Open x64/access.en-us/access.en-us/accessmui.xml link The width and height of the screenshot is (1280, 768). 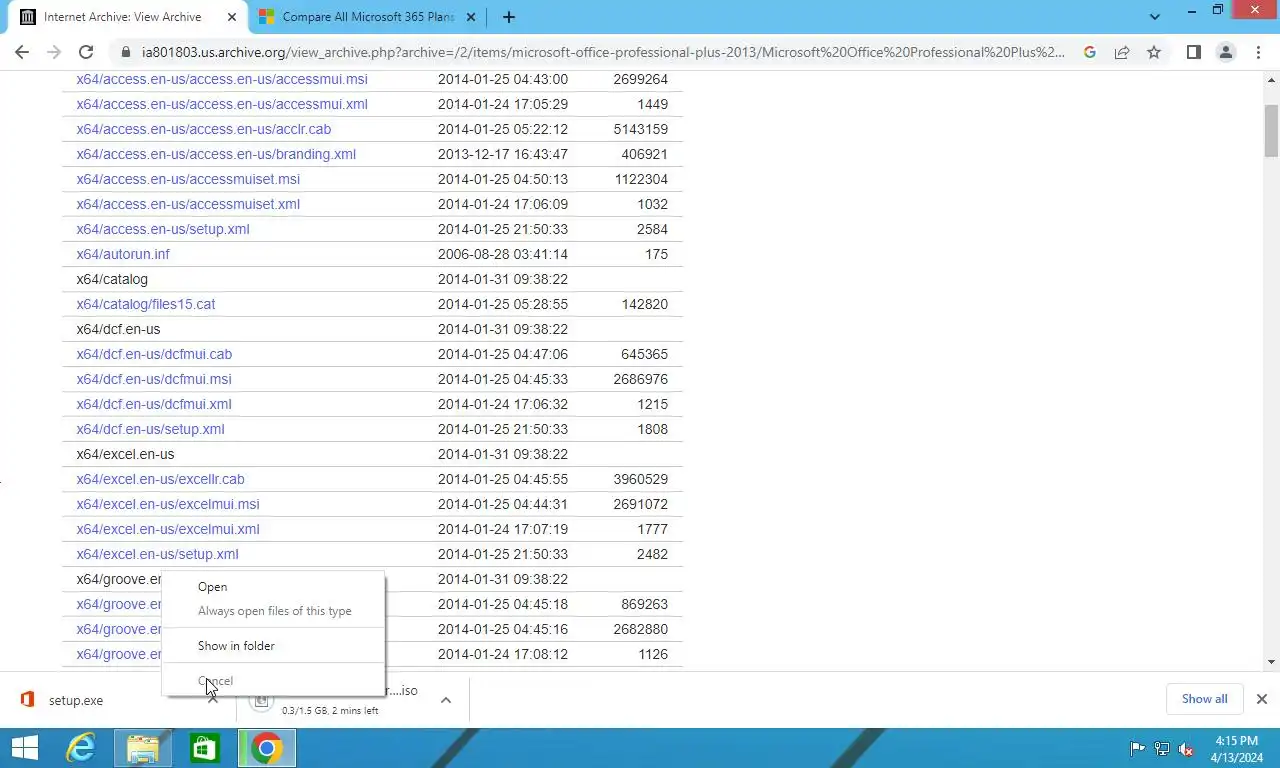pos(222,104)
